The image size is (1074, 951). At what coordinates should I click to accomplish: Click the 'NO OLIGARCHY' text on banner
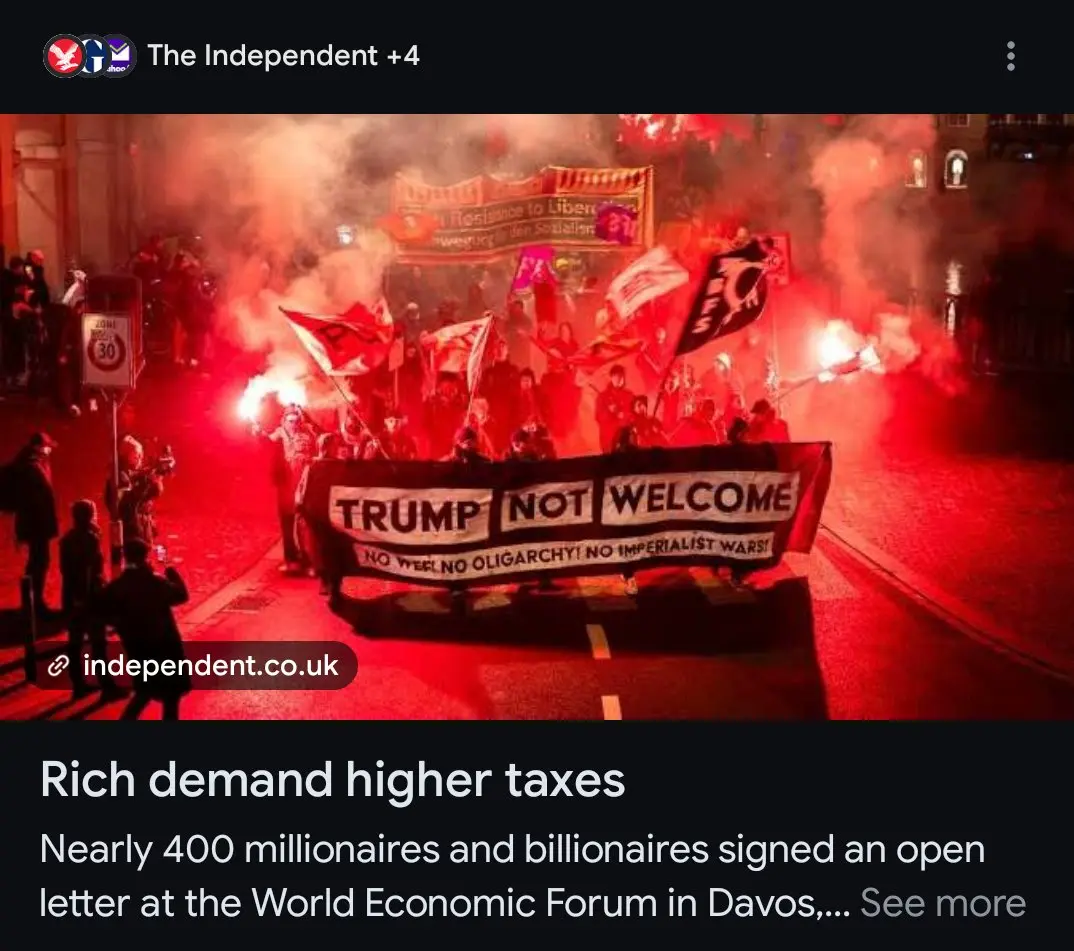click(510, 562)
